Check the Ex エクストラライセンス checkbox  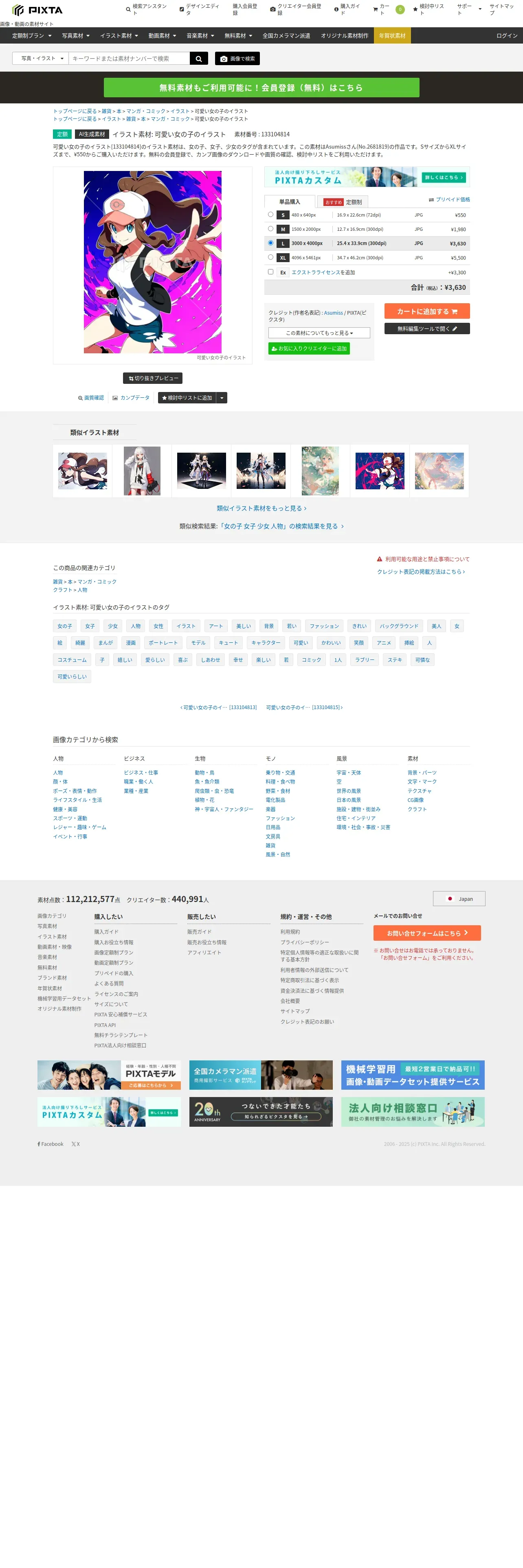pyautogui.click(x=270, y=272)
